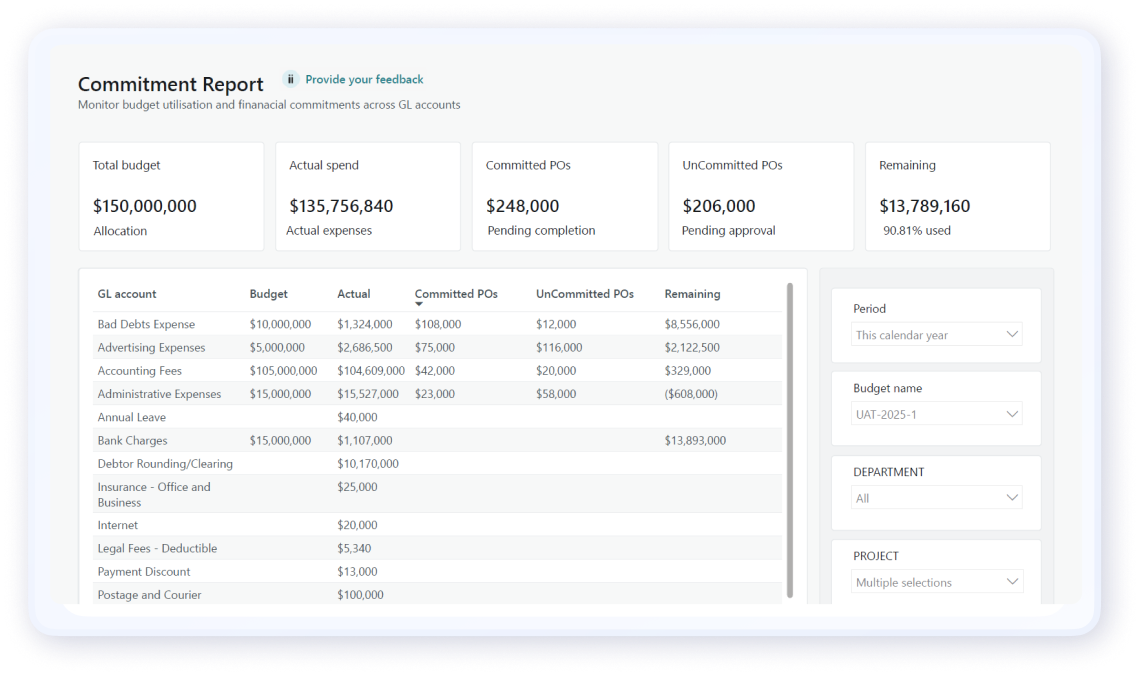Open the Provide your feedback link
Screen dimensions: 1141x676
tap(364, 80)
